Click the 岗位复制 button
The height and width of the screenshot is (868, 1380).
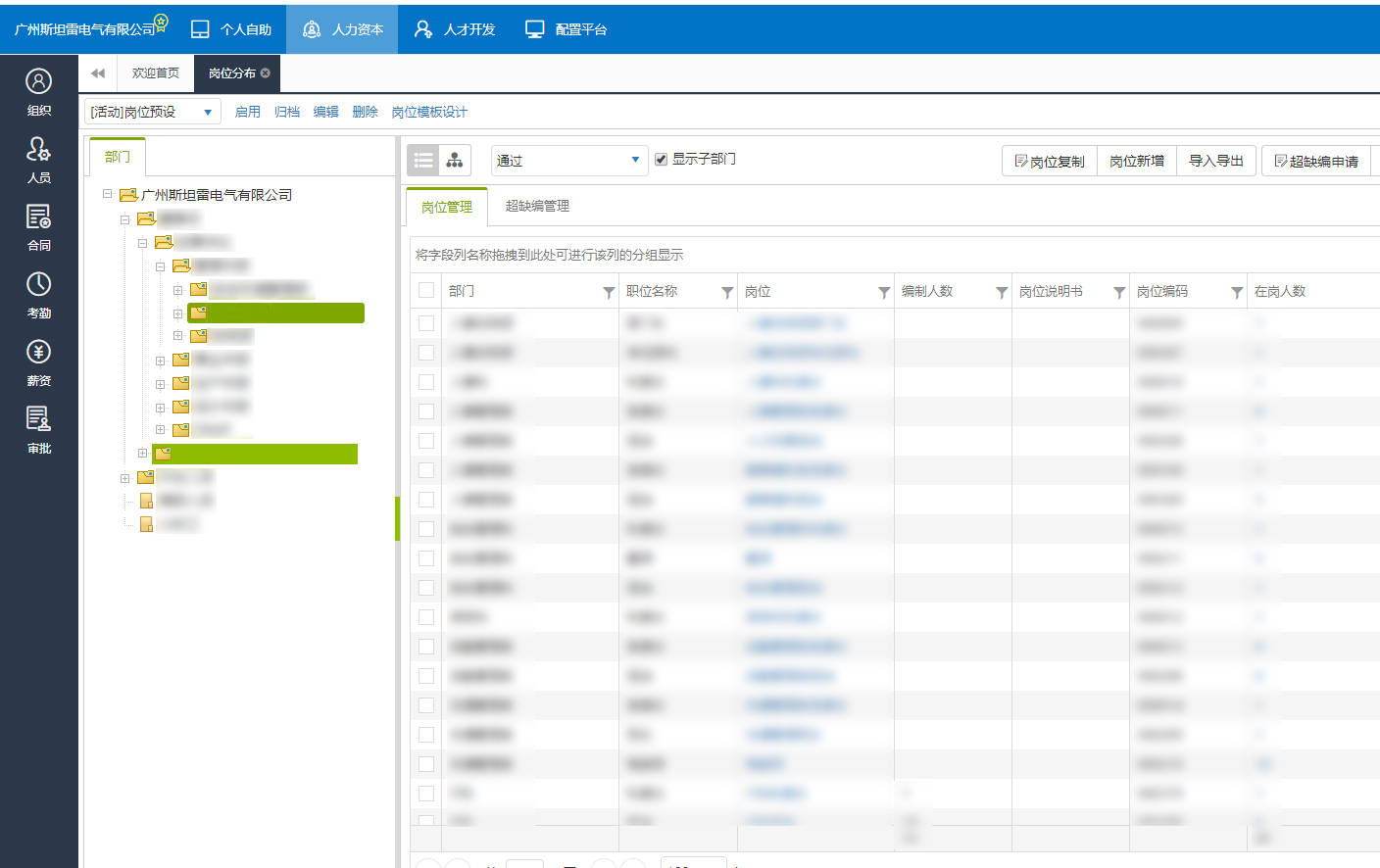pos(1050,161)
